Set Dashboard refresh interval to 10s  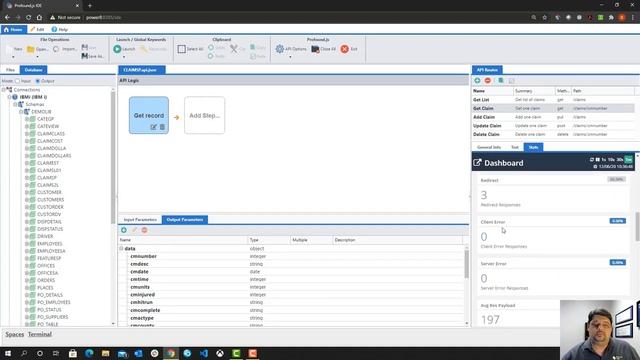coord(611,160)
